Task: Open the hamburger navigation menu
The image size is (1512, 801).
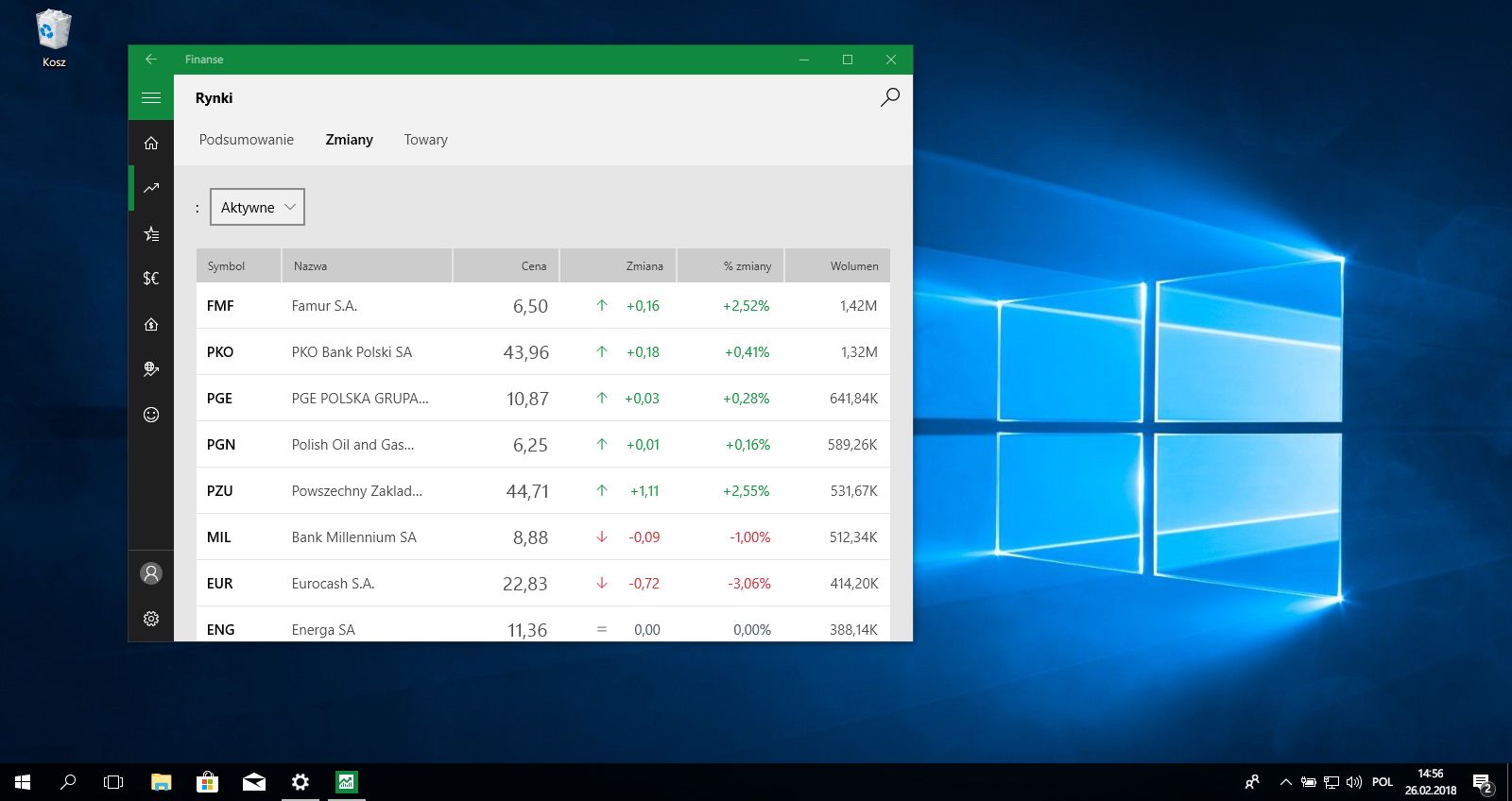Action: [151, 97]
